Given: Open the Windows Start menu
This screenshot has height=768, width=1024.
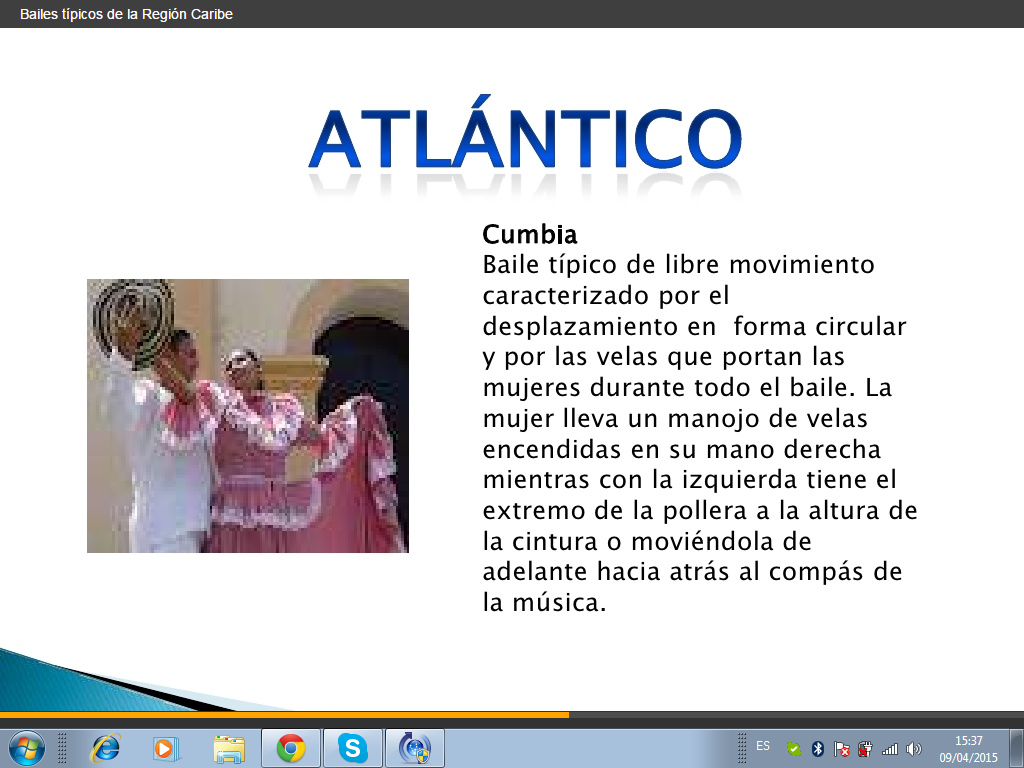Looking at the screenshot, I should [x=27, y=748].
